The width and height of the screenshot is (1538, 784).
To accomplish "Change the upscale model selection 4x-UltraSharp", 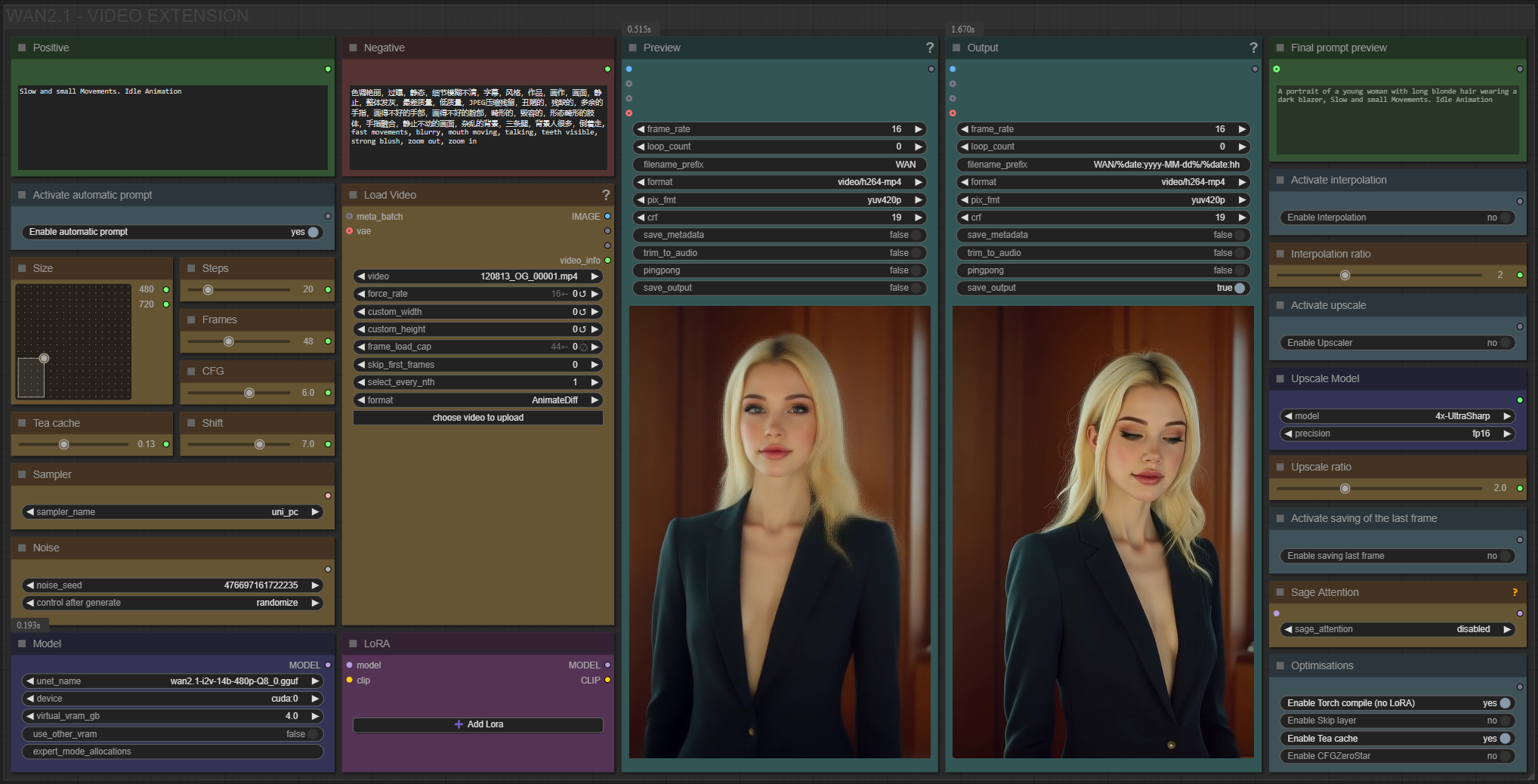I will point(1397,416).
